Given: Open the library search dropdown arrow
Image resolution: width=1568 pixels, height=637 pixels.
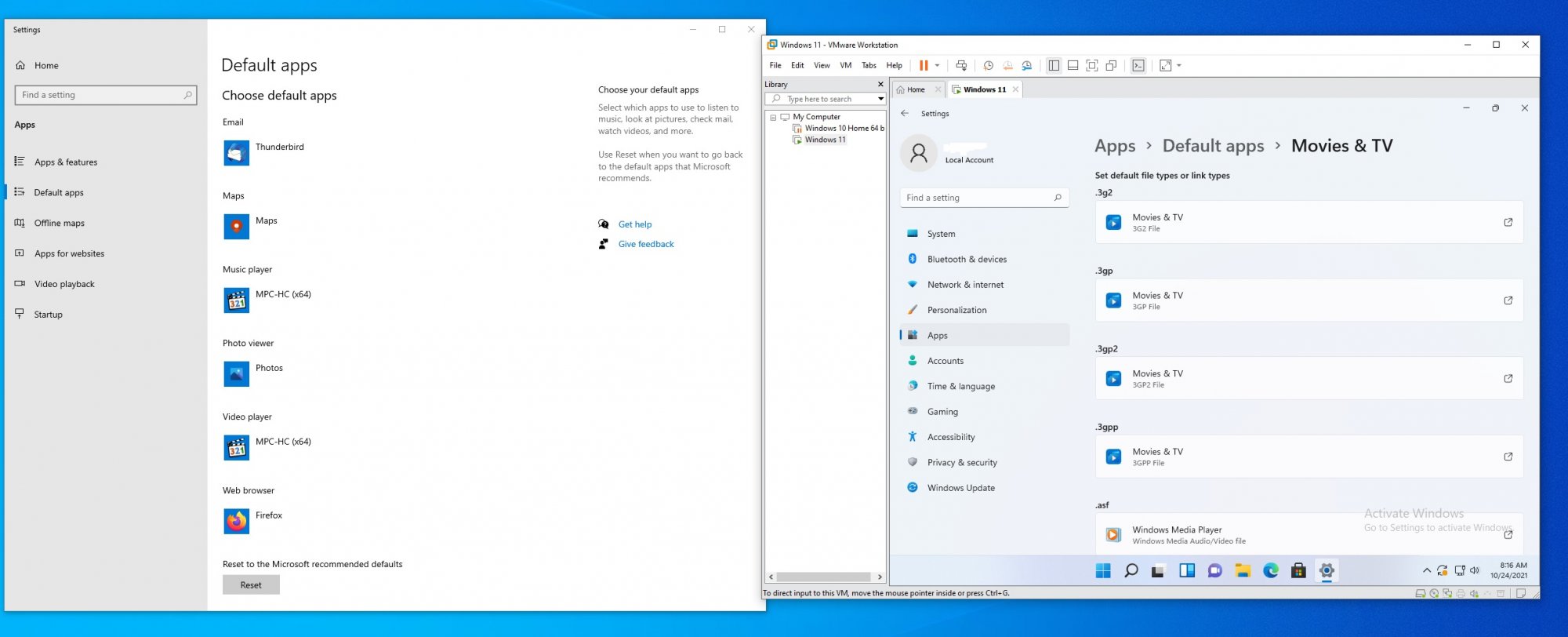Looking at the screenshot, I should (x=880, y=99).
